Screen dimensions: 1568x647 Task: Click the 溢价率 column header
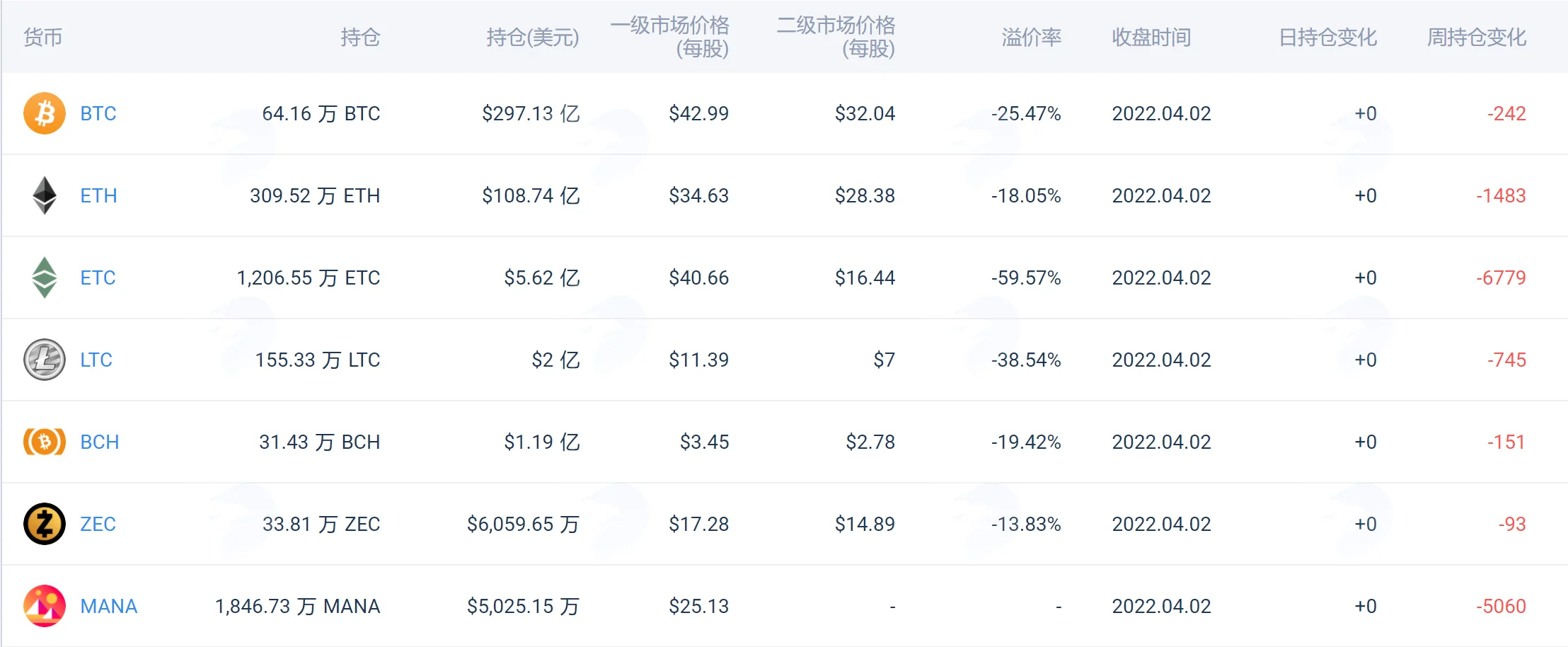coord(1032,37)
